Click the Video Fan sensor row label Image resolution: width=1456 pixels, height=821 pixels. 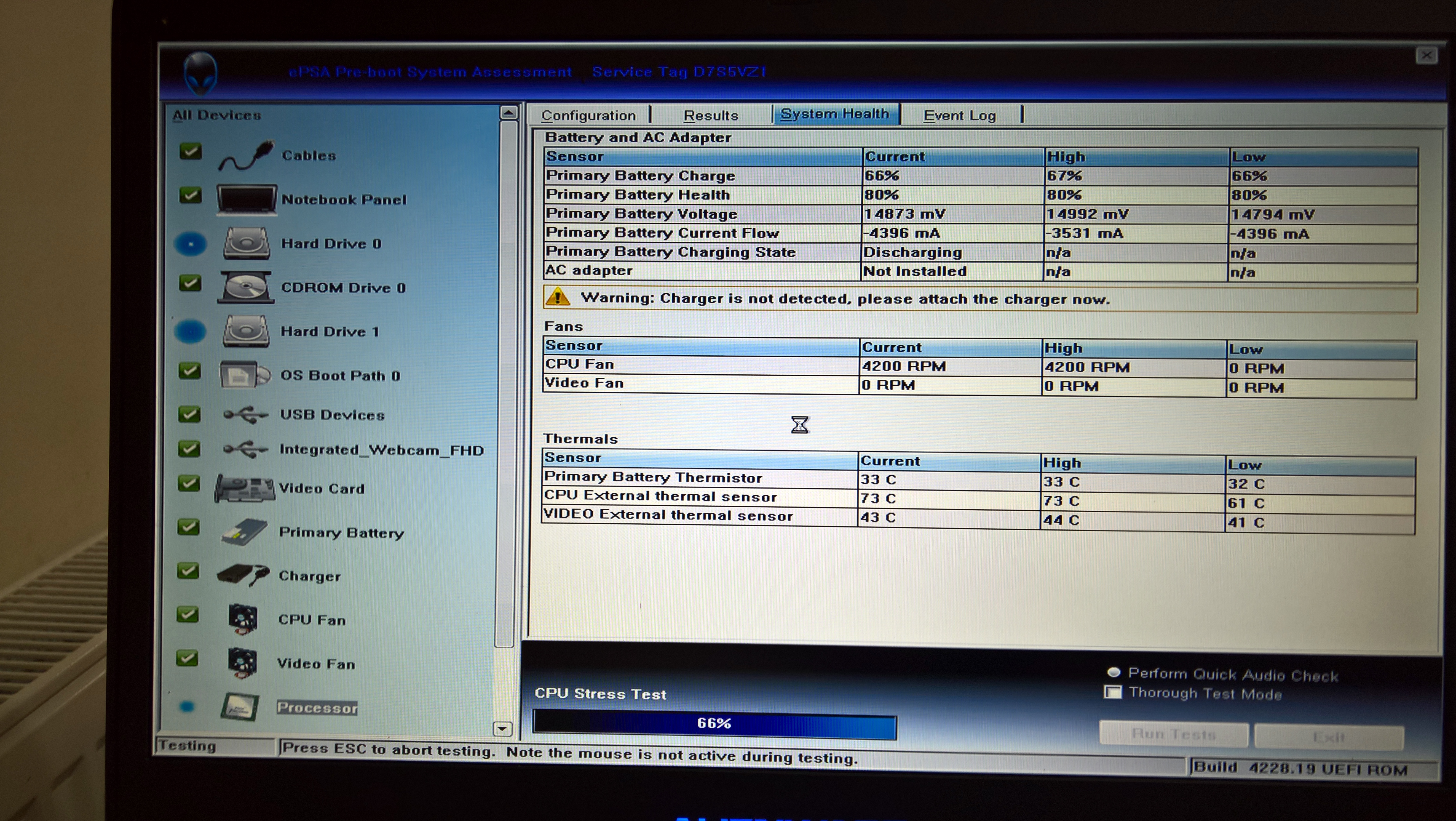(584, 383)
